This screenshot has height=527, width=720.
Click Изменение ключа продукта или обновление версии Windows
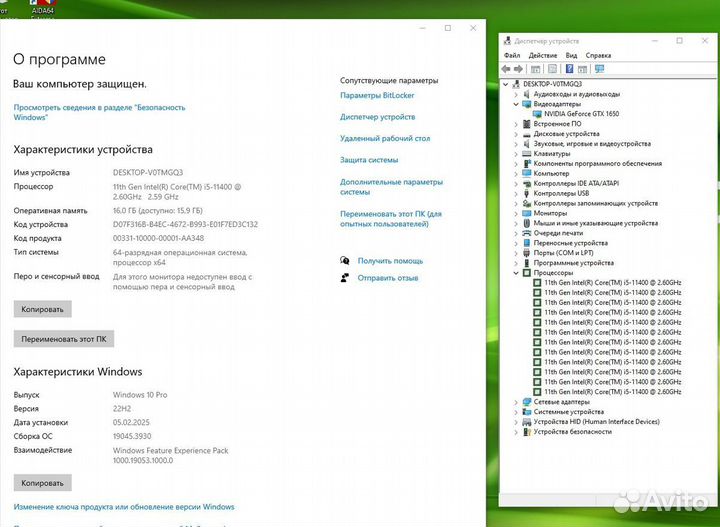pos(124,507)
